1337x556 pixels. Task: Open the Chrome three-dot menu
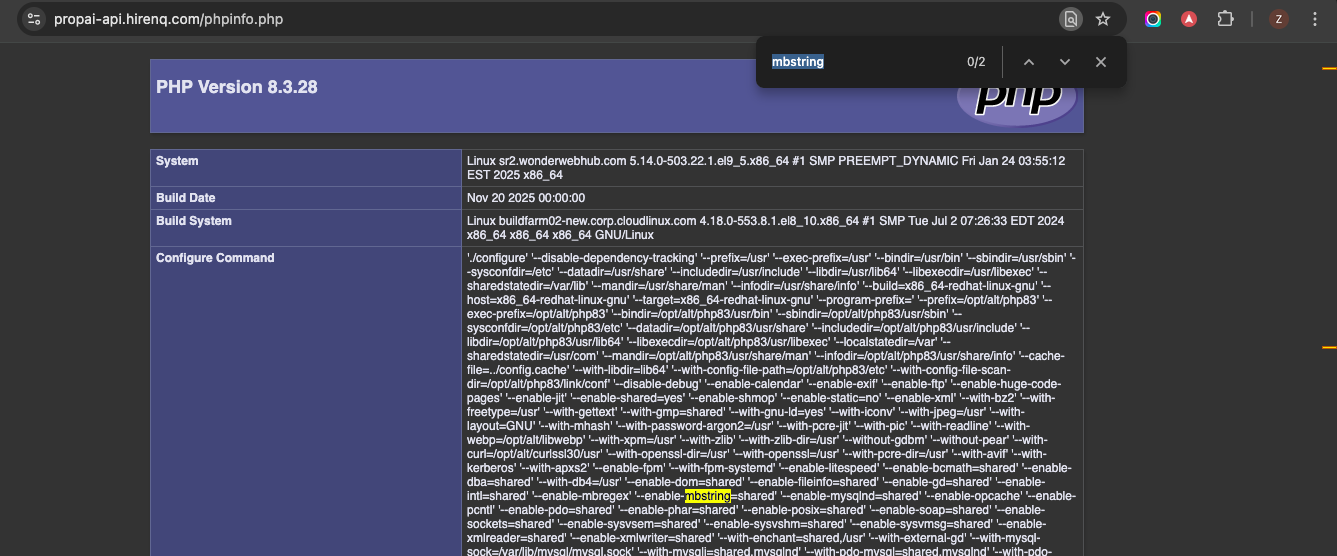click(1314, 19)
